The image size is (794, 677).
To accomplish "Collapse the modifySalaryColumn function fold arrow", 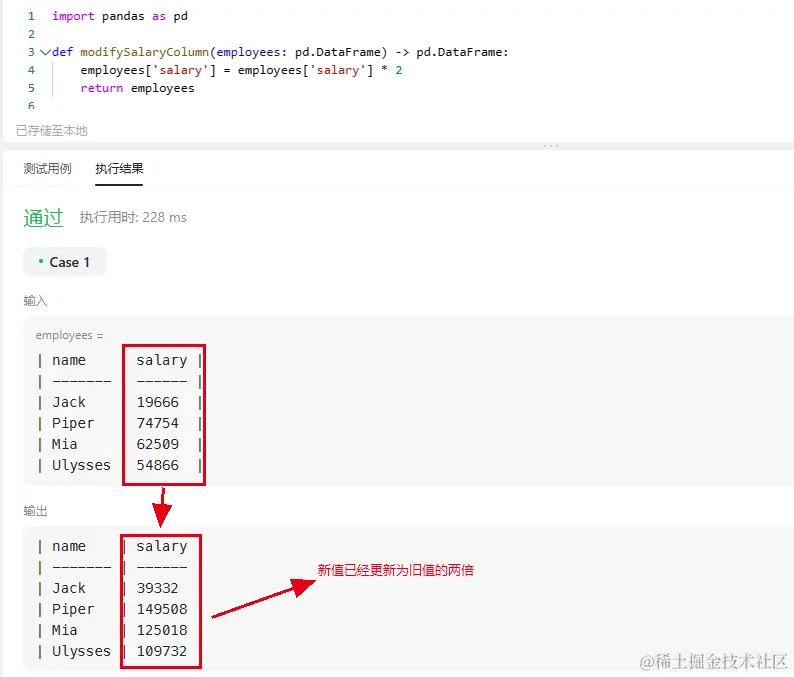I will click(45, 52).
